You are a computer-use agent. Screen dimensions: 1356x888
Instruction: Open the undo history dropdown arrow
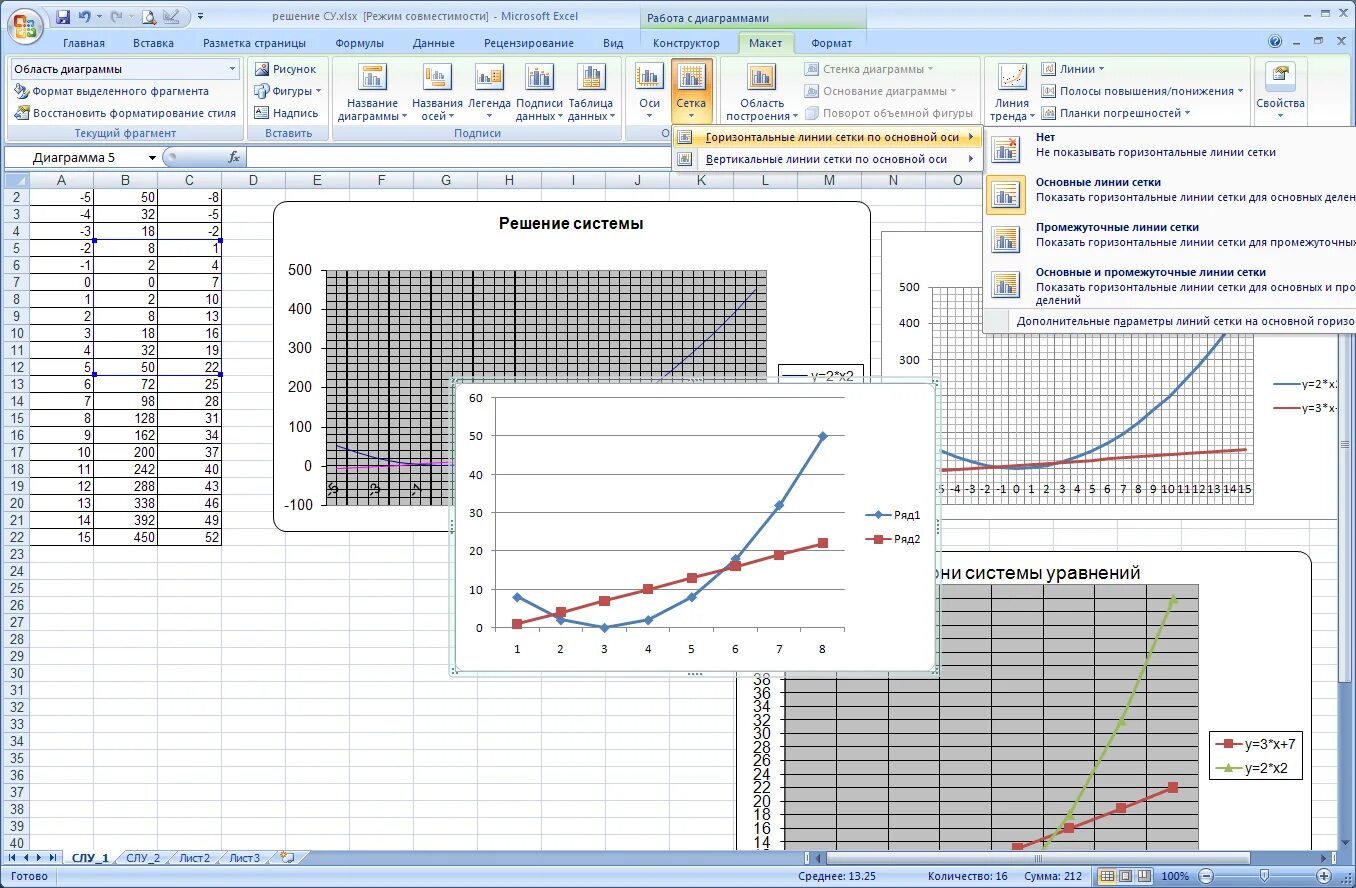[99, 17]
